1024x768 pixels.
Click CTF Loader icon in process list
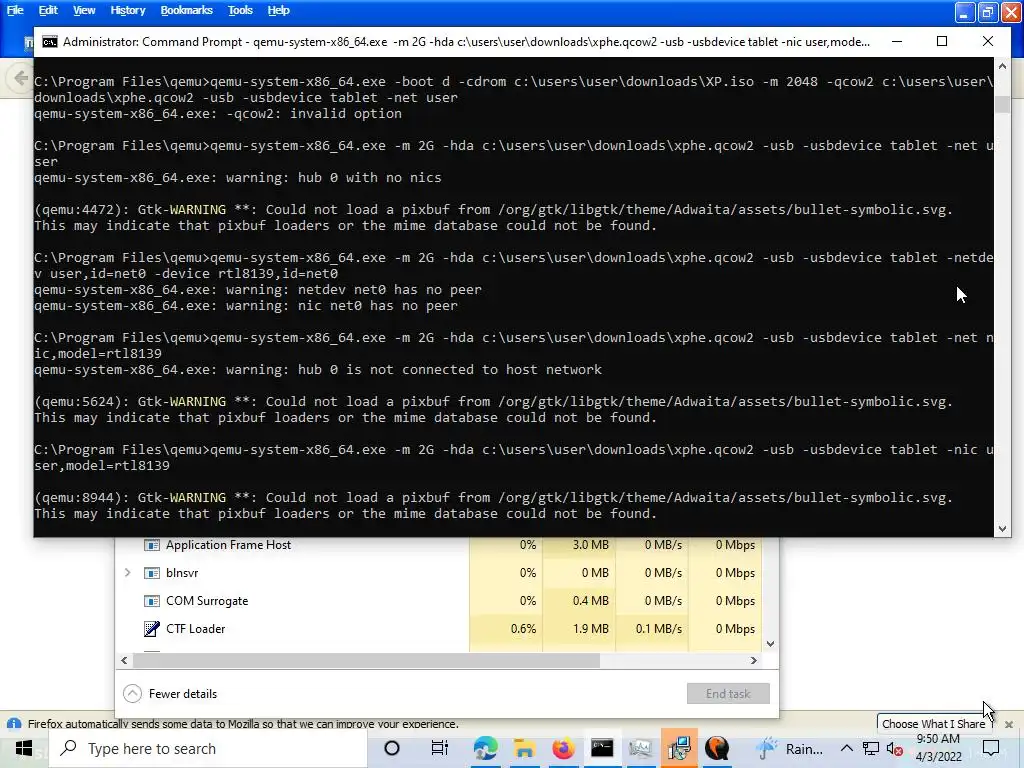point(152,629)
